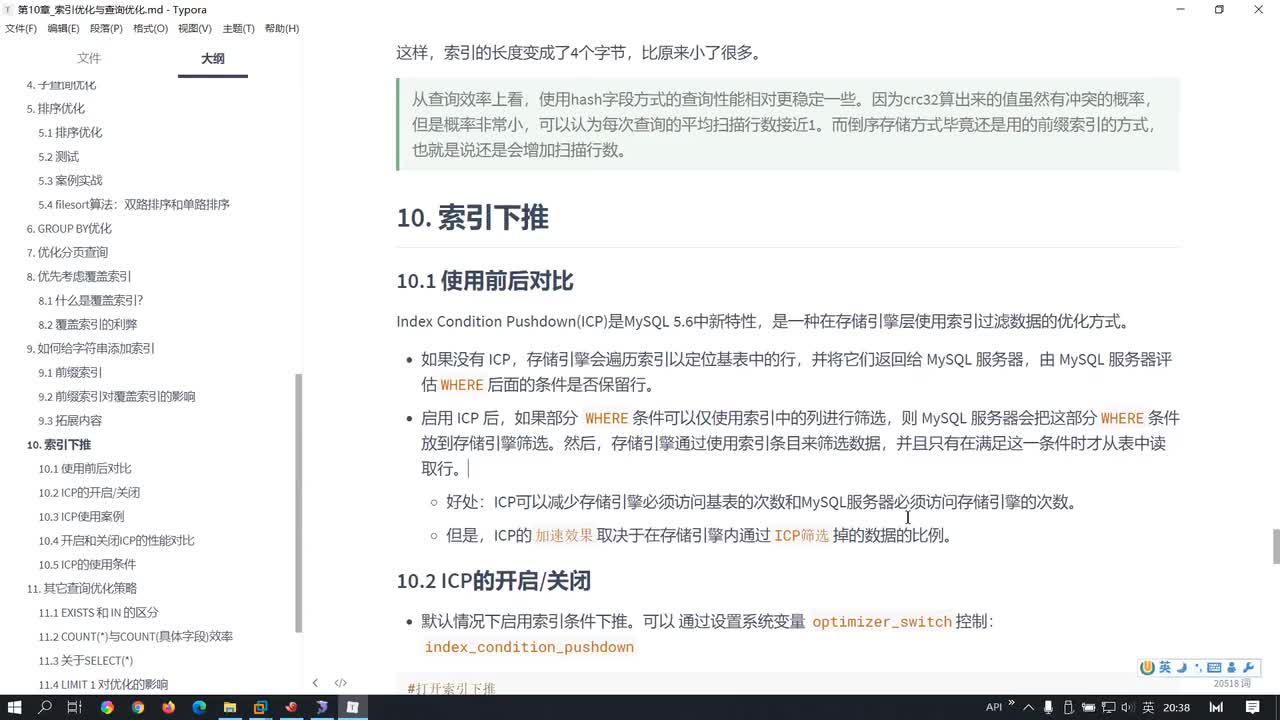Image resolution: width=1280 pixels, height=720 pixels.
Task: Open Windows taskbar search
Action: pyautogui.click(x=45, y=707)
